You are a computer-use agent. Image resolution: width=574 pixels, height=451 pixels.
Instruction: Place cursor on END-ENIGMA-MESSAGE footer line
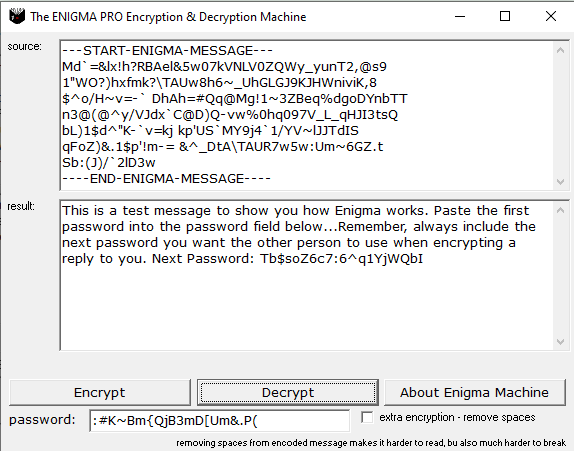166,179
